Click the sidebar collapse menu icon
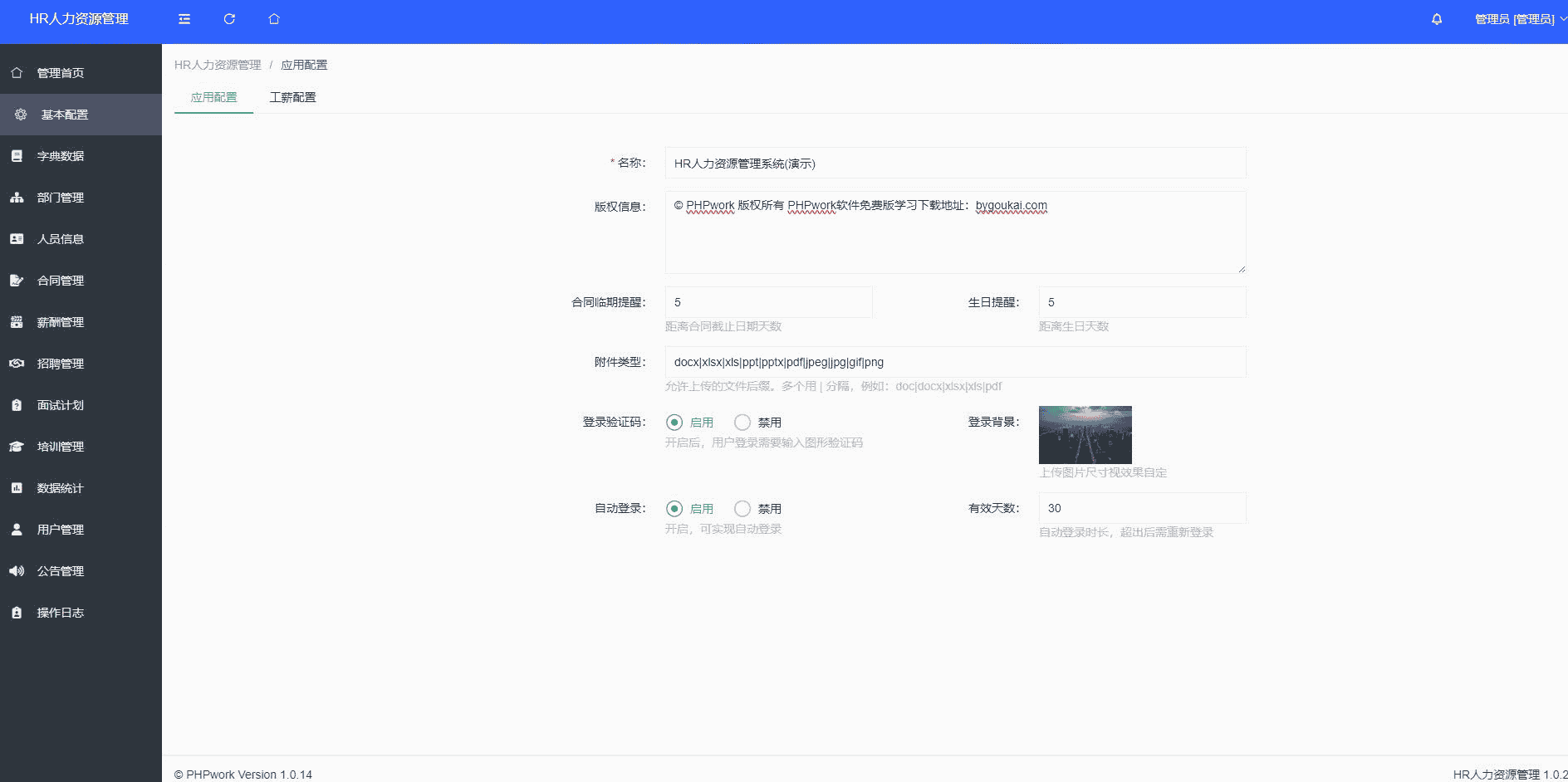The height and width of the screenshot is (782, 1568). (184, 19)
